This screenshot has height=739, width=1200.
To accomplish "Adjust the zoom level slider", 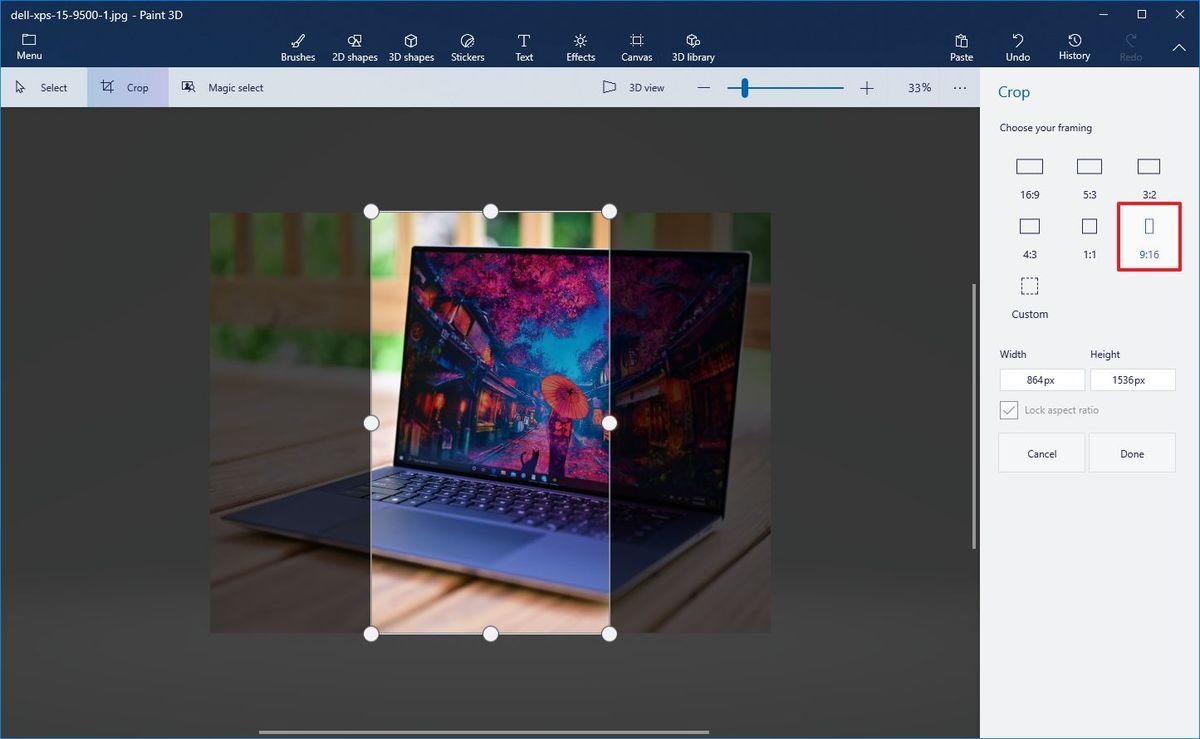I will pyautogui.click(x=743, y=87).
